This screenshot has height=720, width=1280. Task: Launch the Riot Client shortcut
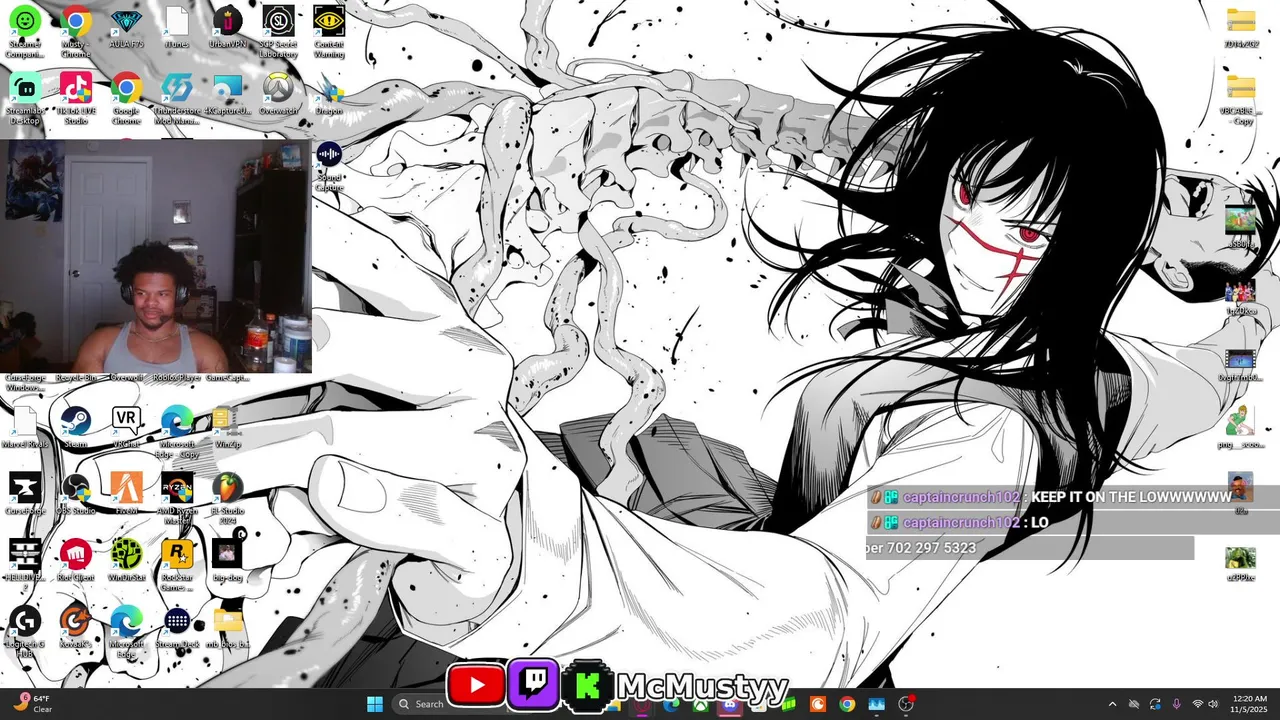click(75, 560)
